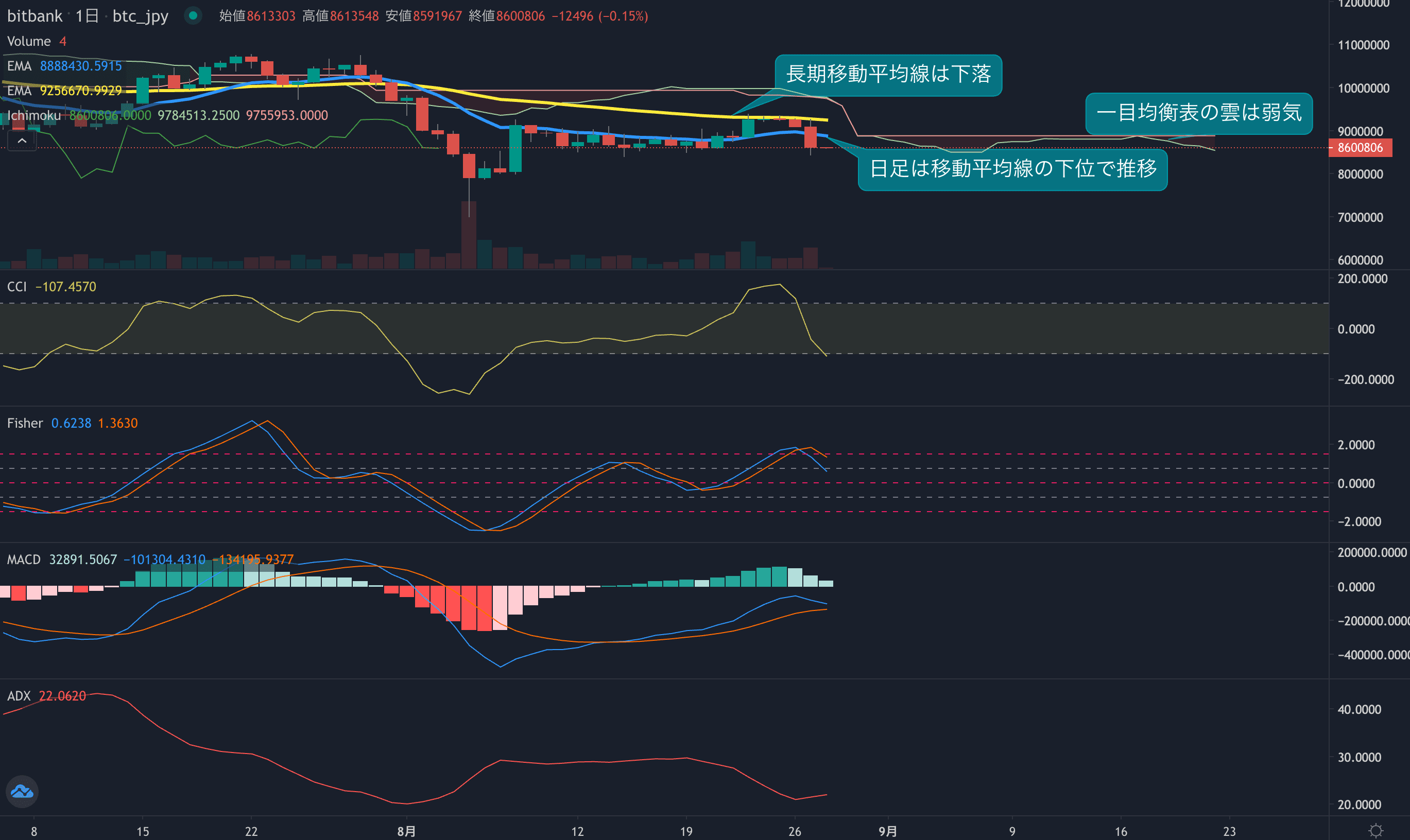This screenshot has height=840, width=1410.
Task: Click the 1日 interval label
Action: pyautogui.click(x=87, y=16)
